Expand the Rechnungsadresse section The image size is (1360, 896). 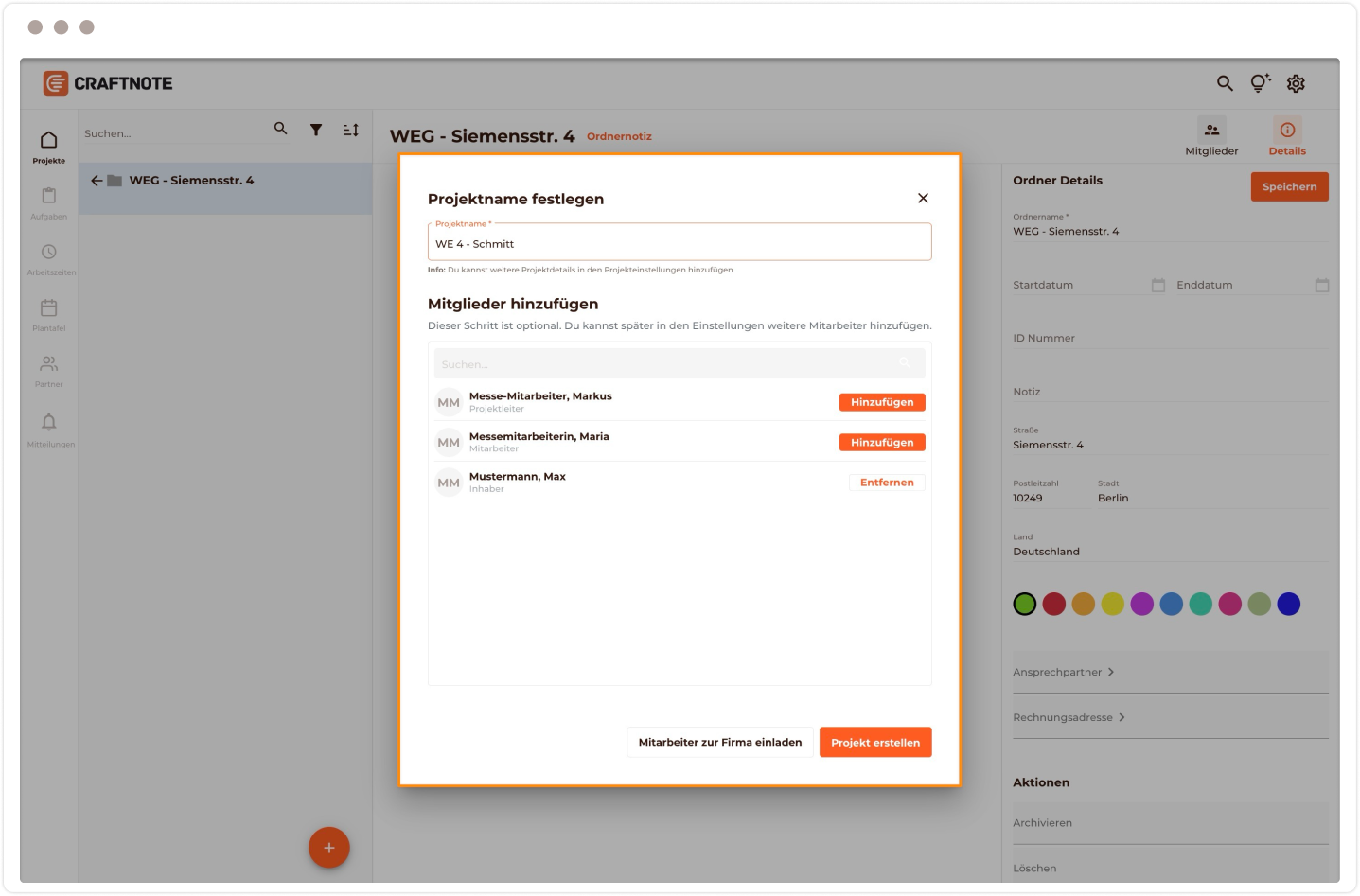pos(1069,717)
